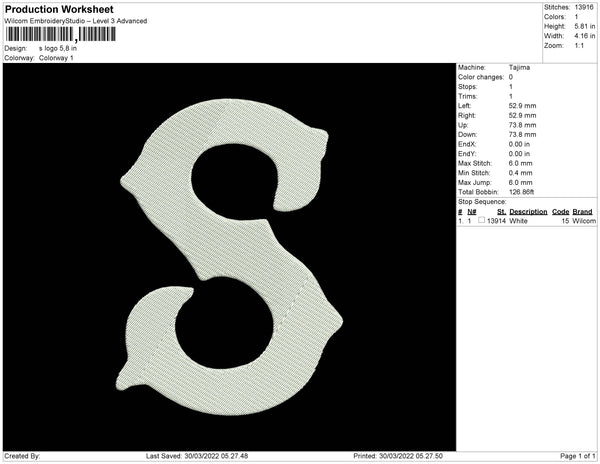The image size is (600, 464).
Task: Click the 'Created By:' label
Action: click(22, 456)
